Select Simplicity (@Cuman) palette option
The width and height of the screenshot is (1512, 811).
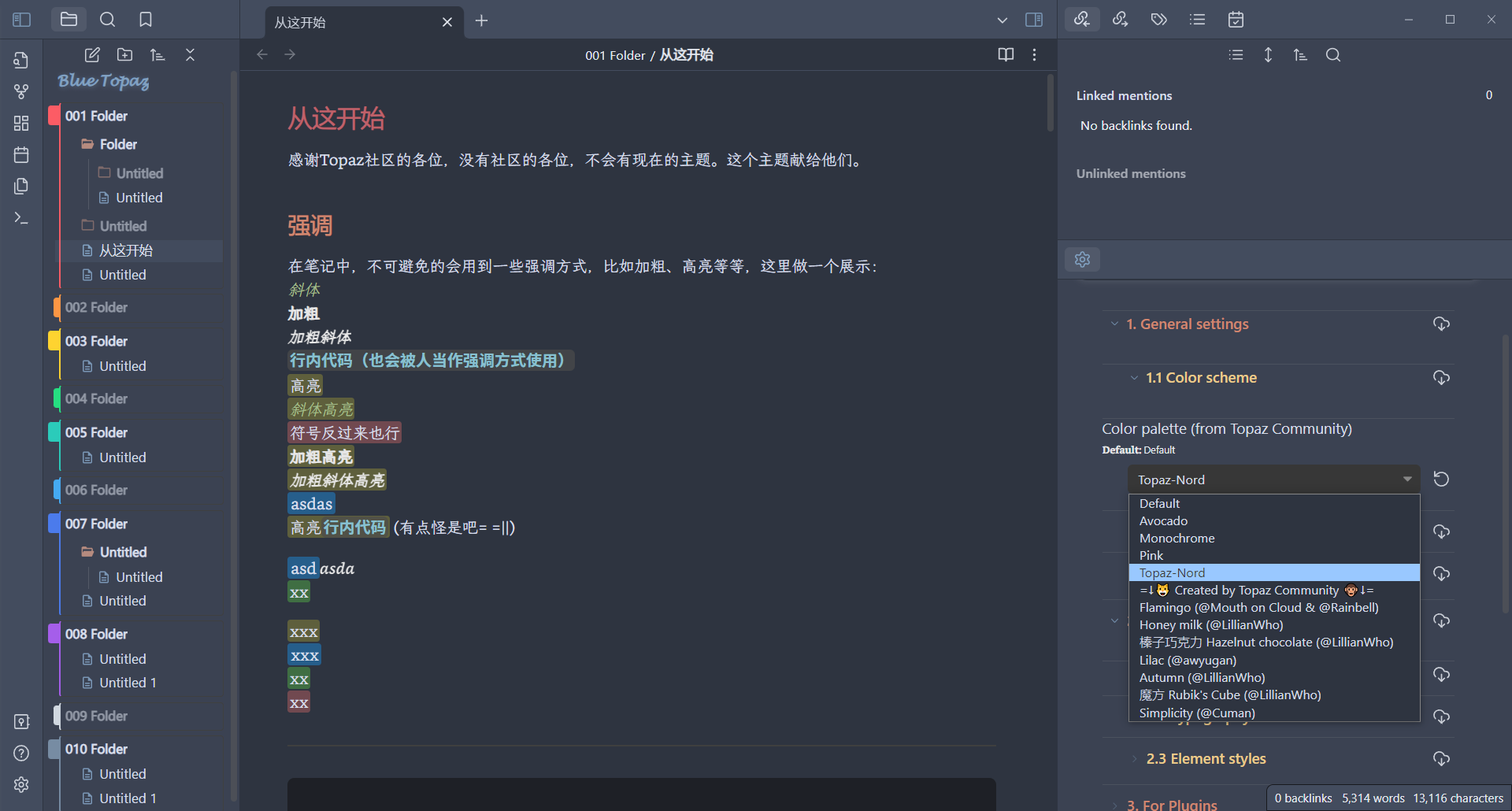1273,713
